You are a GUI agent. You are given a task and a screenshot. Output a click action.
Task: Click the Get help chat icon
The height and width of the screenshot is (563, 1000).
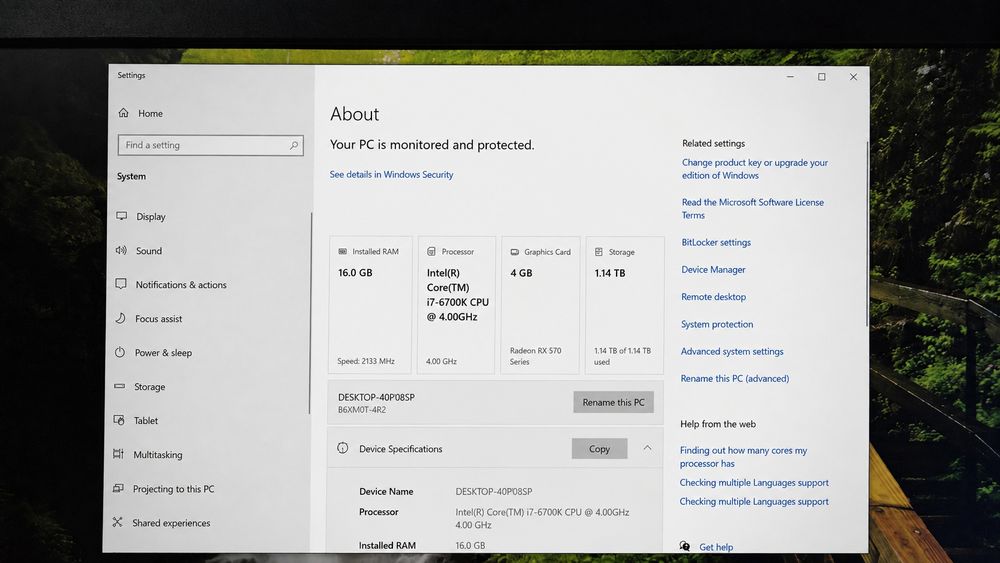coord(684,546)
